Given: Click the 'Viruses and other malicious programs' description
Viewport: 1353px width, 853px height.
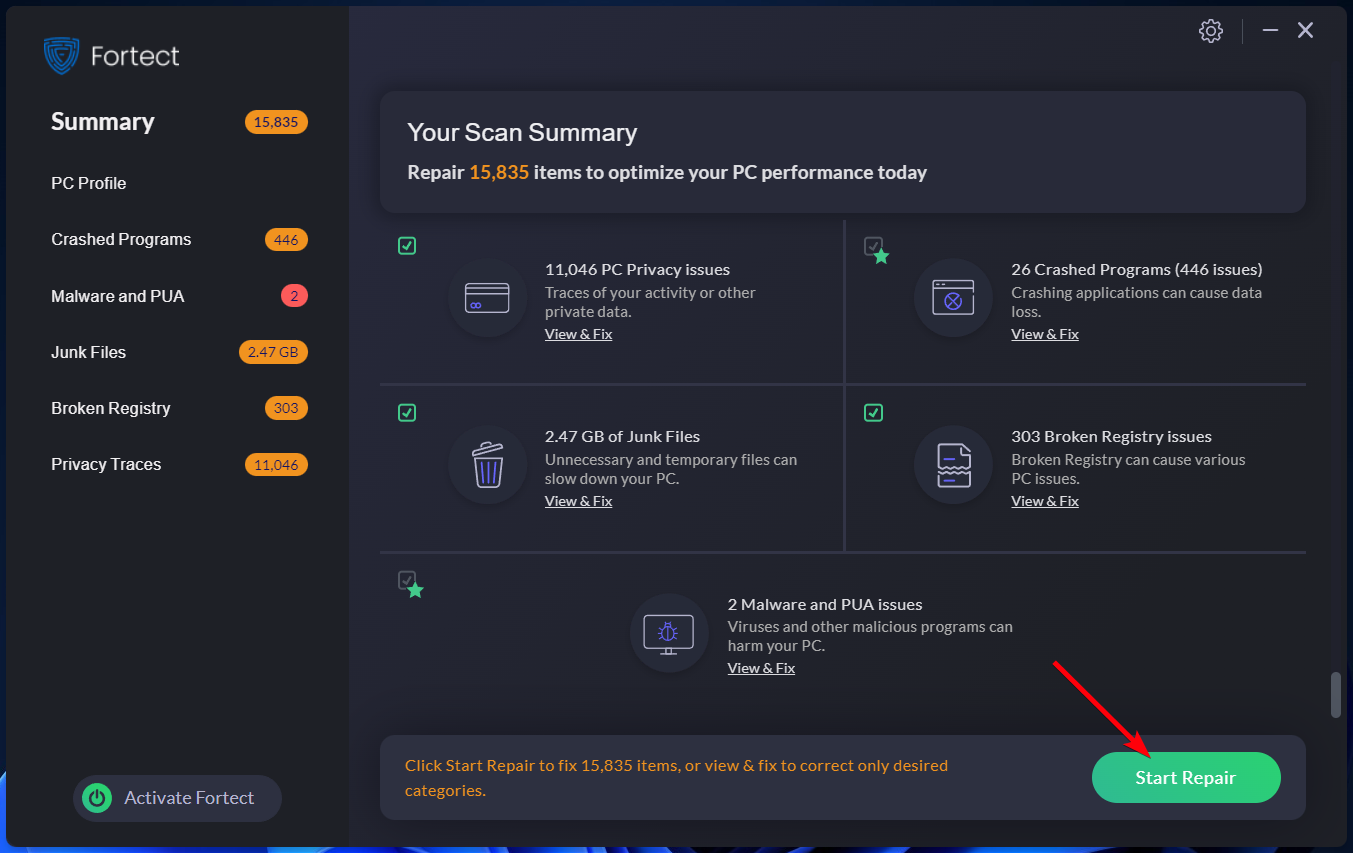Looking at the screenshot, I should 870,637.
